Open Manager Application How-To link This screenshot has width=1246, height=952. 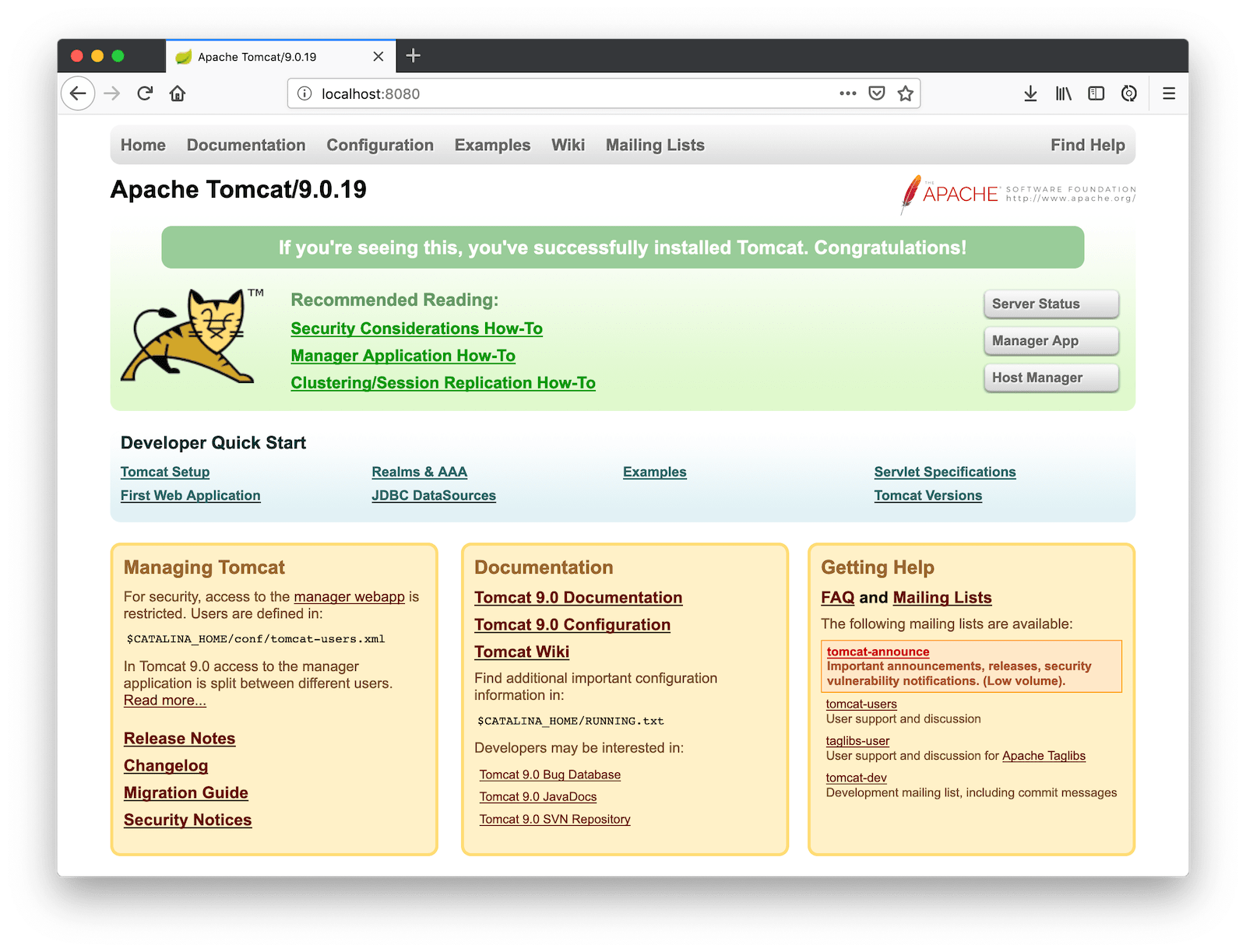coord(403,356)
